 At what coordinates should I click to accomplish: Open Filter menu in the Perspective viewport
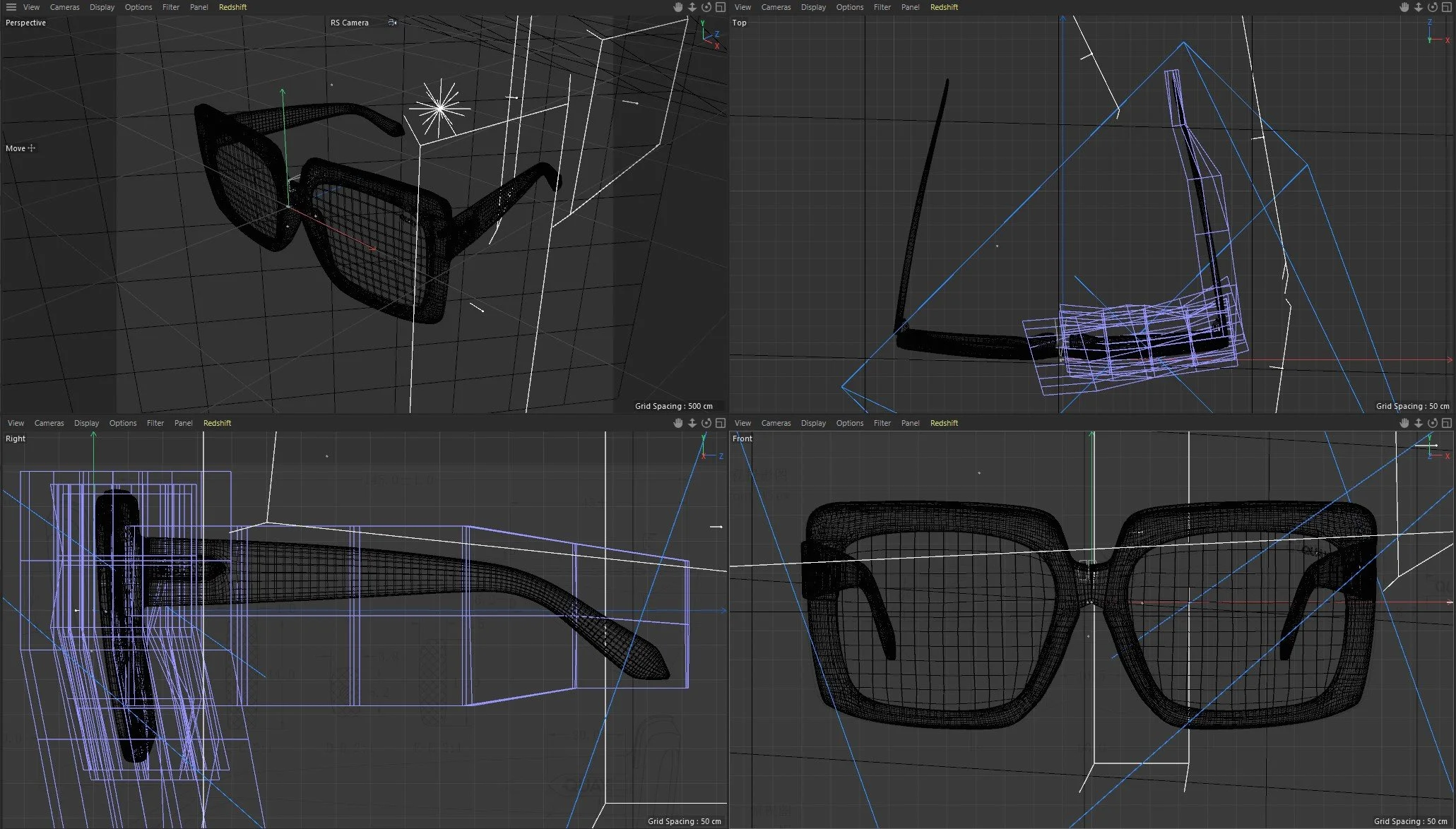[171, 7]
